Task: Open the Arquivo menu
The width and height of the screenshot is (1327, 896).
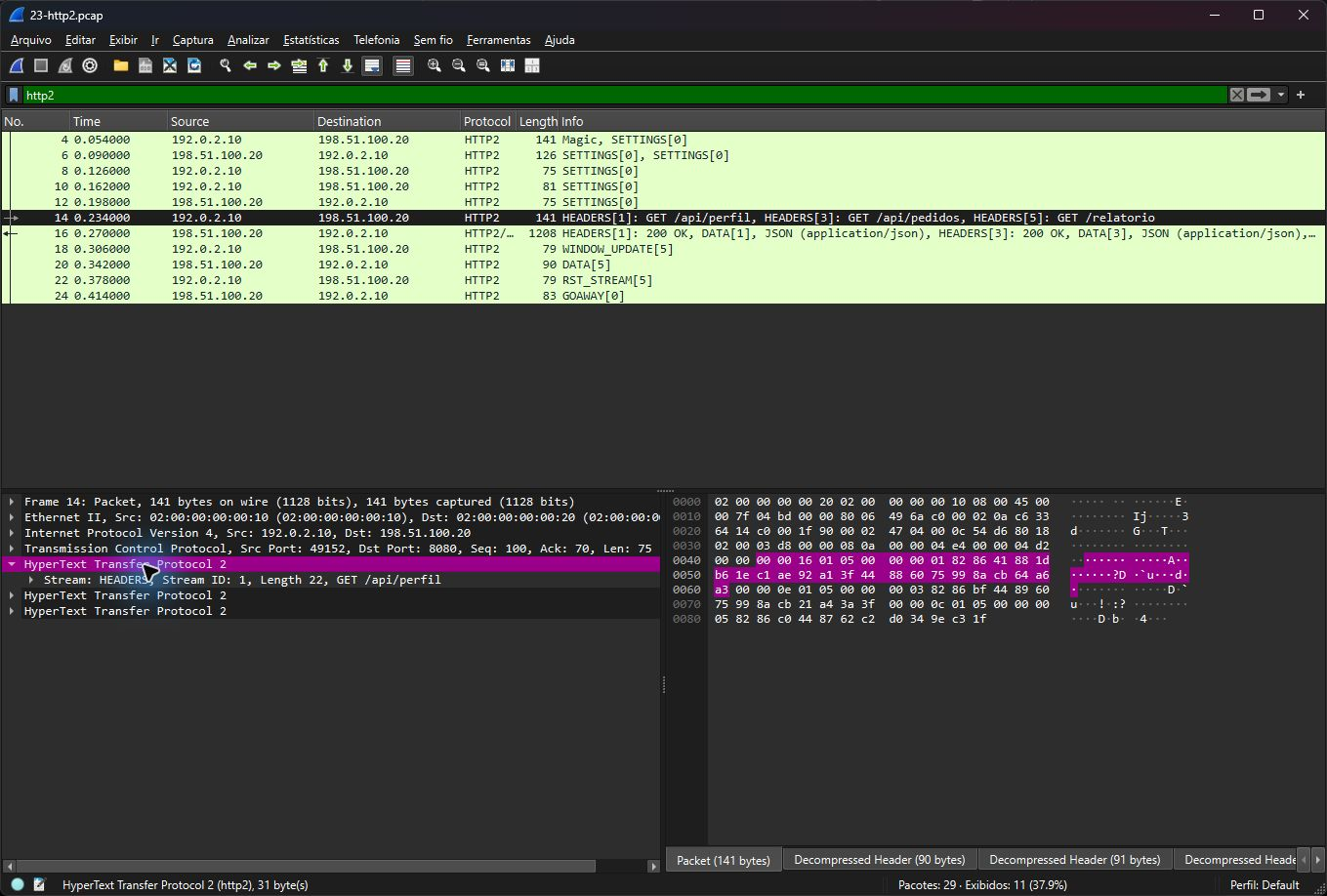Action: pyautogui.click(x=31, y=40)
